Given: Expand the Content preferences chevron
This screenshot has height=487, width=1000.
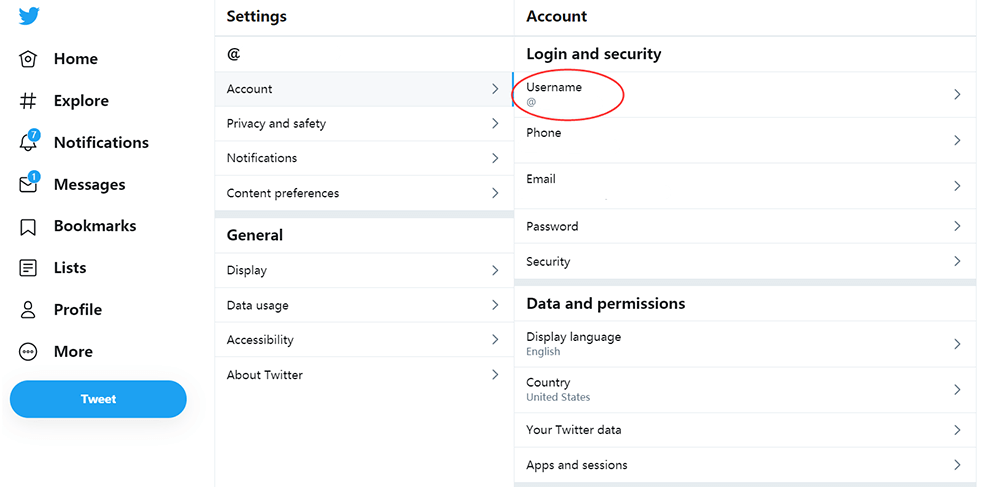Looking at the screenshot, I should pos(495,193).
